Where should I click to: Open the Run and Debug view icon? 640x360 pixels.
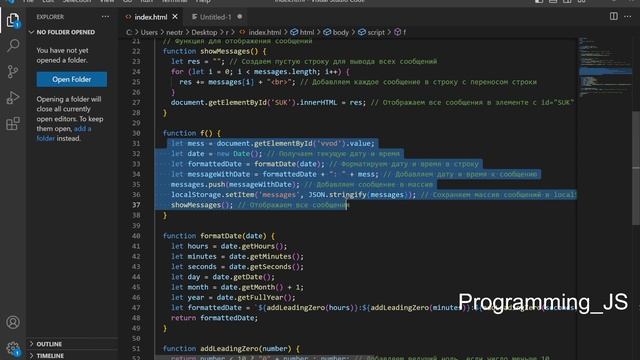click(x=13, y=98)
